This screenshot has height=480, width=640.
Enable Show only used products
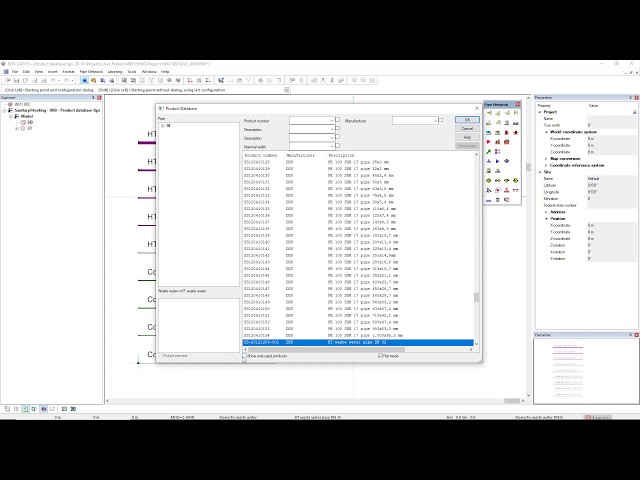(244, 356)
